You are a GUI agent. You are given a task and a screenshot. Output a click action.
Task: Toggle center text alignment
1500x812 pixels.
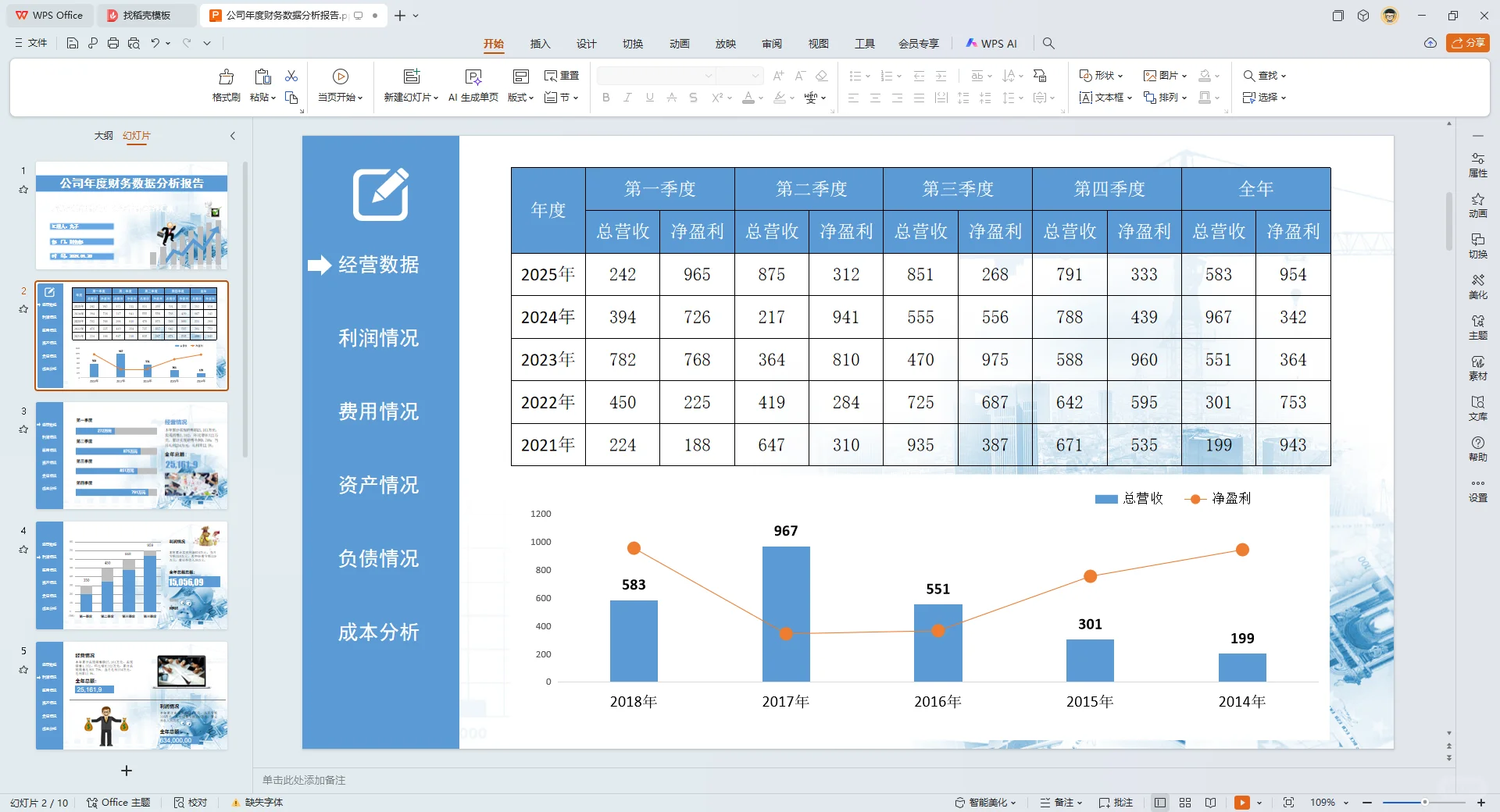click(x=875, y=98)
